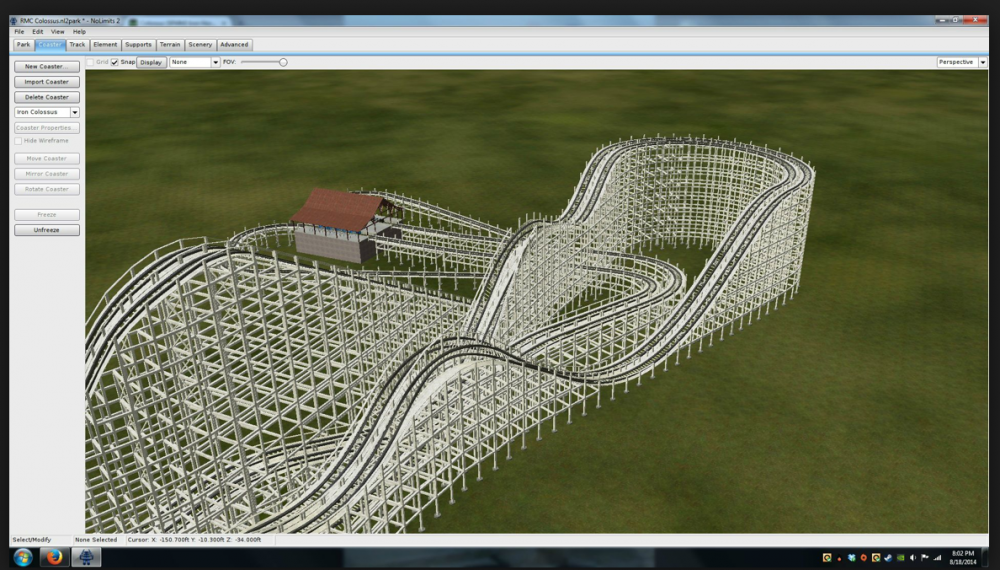Check the Hide Wireframe option
Screen dimensions: 1000x570
coord(18,141)
